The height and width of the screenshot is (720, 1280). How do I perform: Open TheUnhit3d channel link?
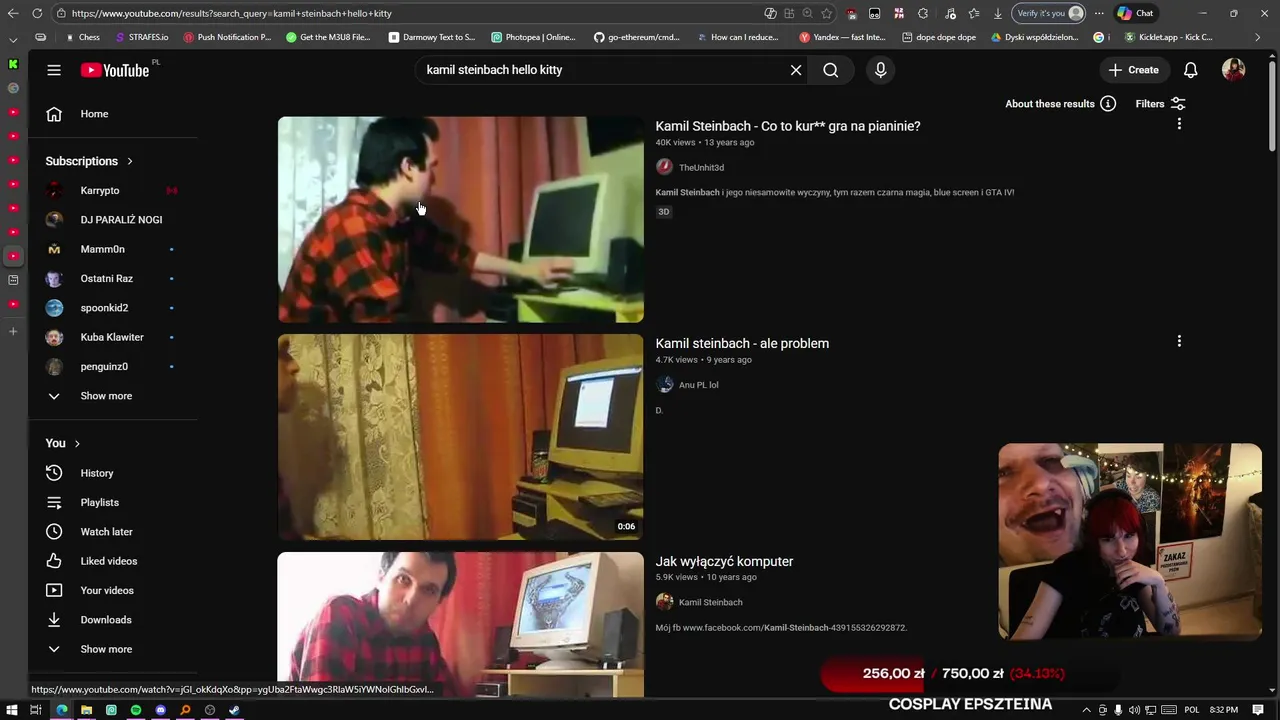click(x=701, y=168)
